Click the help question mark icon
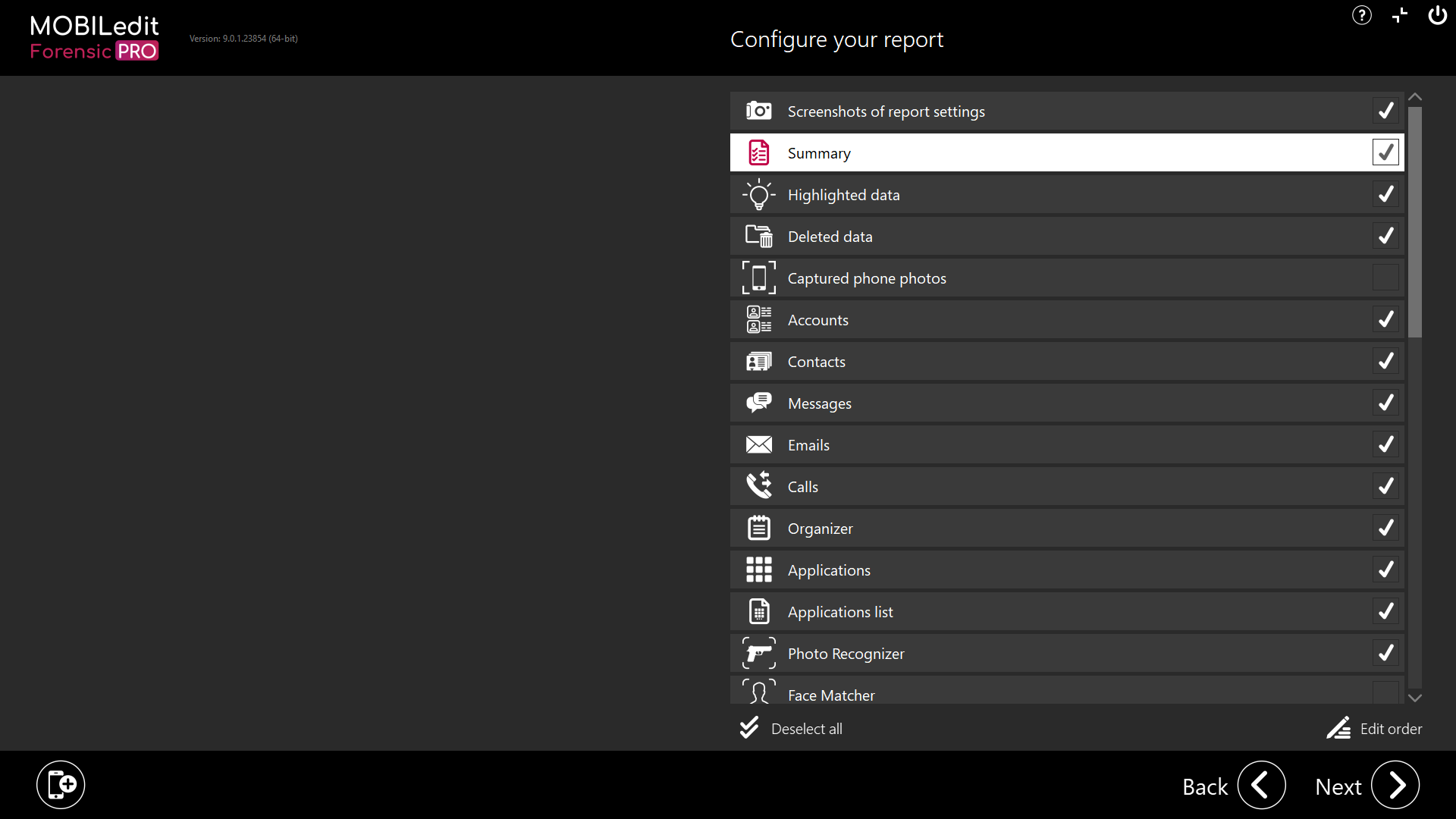 point(1361,15)
